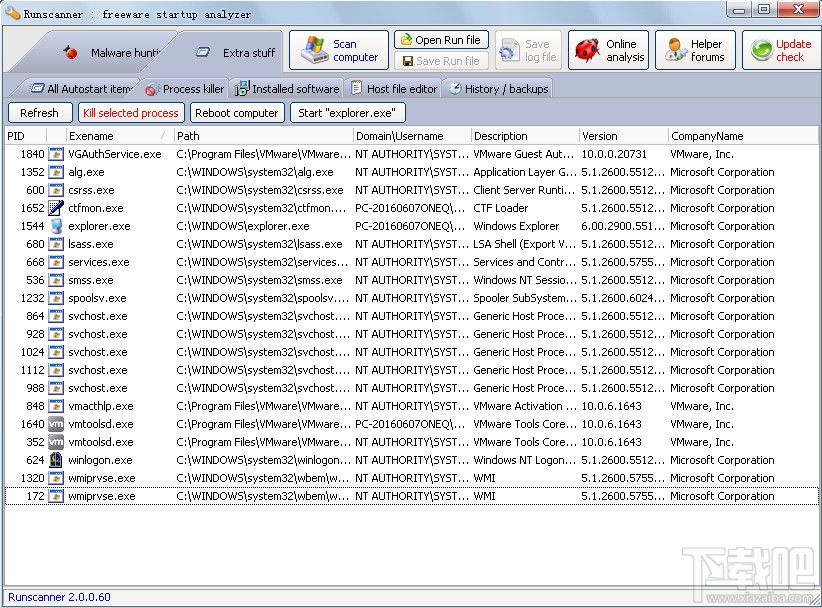Viewport: 822px width, 608px height.
Task: Select PID 988 svchost.exe row
Action: tap(412, 388)
